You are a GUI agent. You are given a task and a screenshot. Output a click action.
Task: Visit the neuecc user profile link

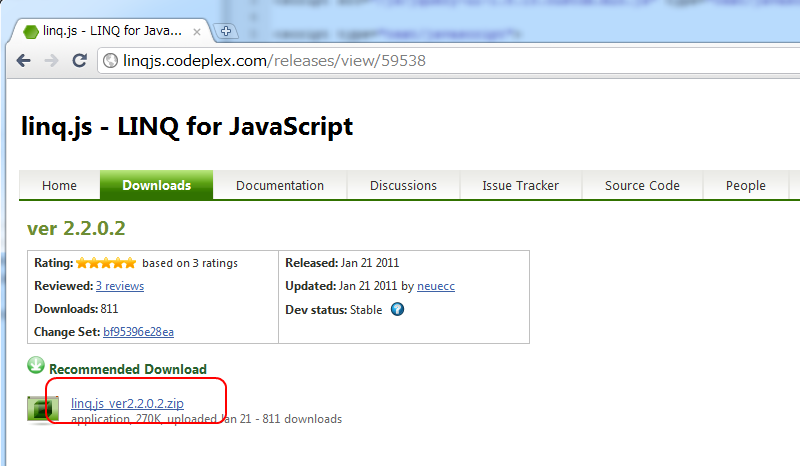click(436, 286)
